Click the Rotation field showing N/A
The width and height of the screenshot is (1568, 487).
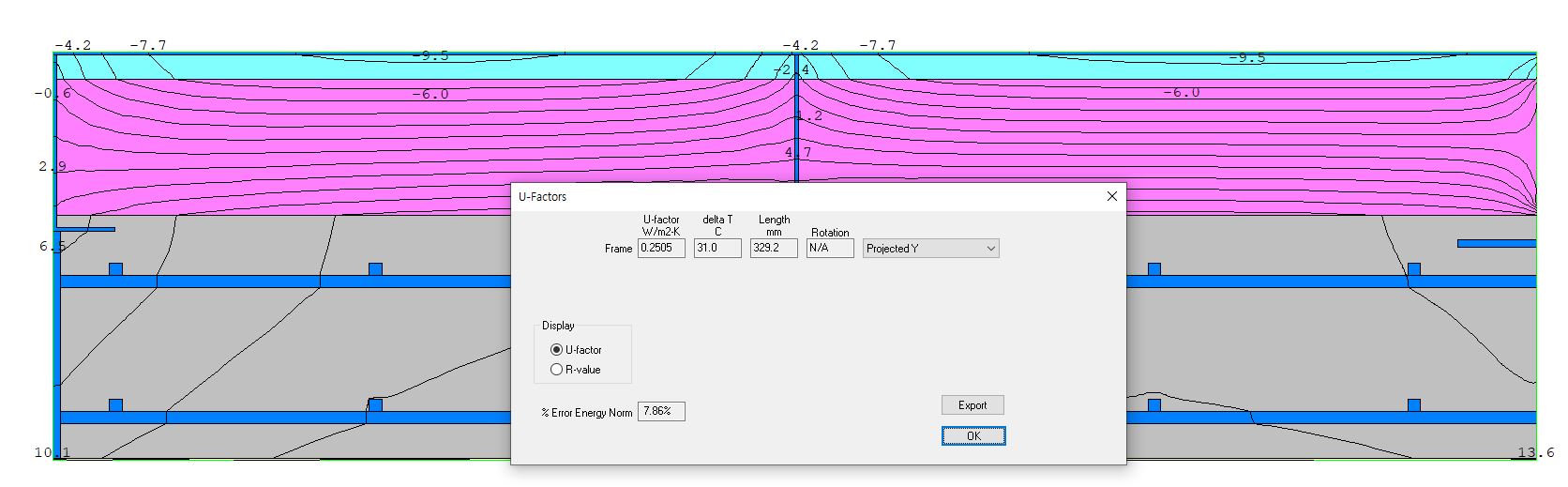[x=829, y=249]
